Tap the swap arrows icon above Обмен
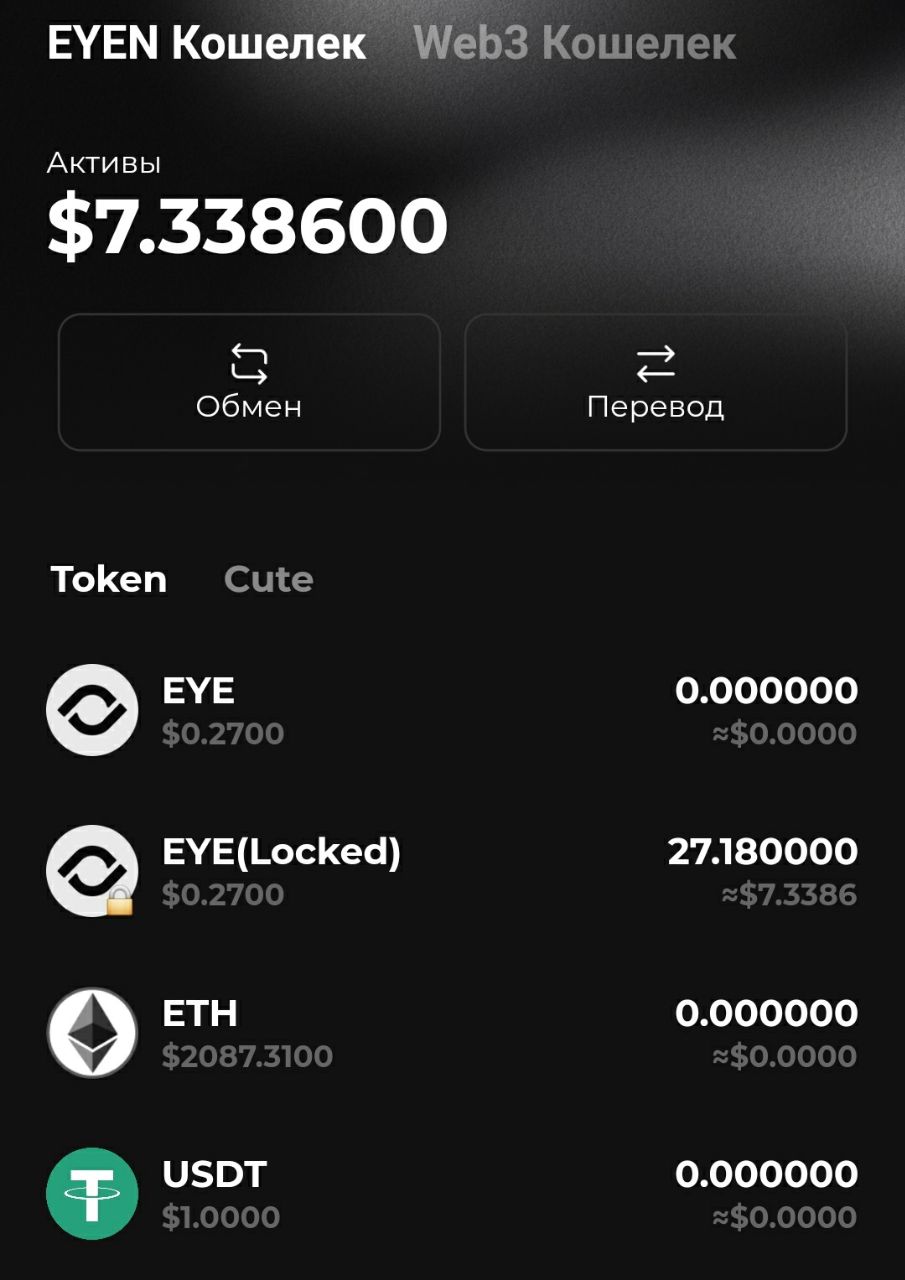905x1280 pixels. pyautogui.click(x=249, y=364)
